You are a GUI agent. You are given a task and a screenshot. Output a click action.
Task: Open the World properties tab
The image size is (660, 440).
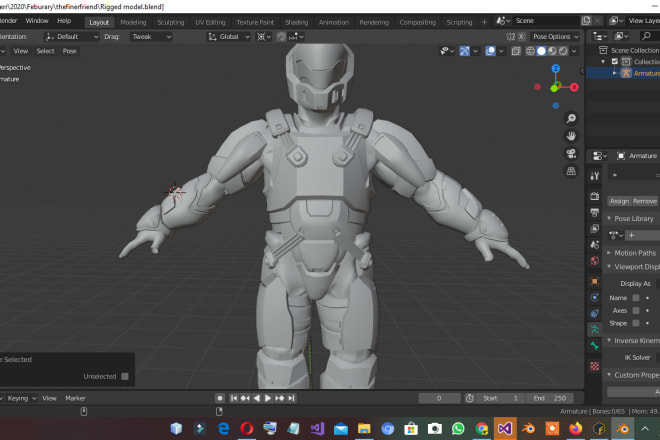tap(594, 261)
